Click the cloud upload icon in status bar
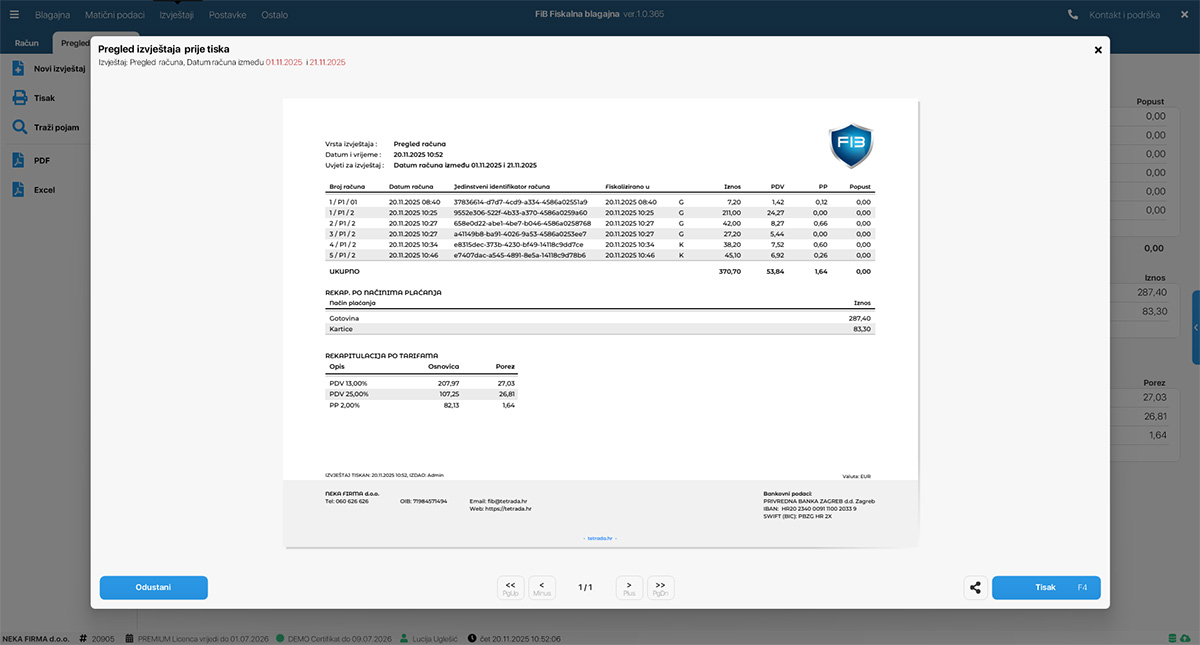 click(1185, 638)
